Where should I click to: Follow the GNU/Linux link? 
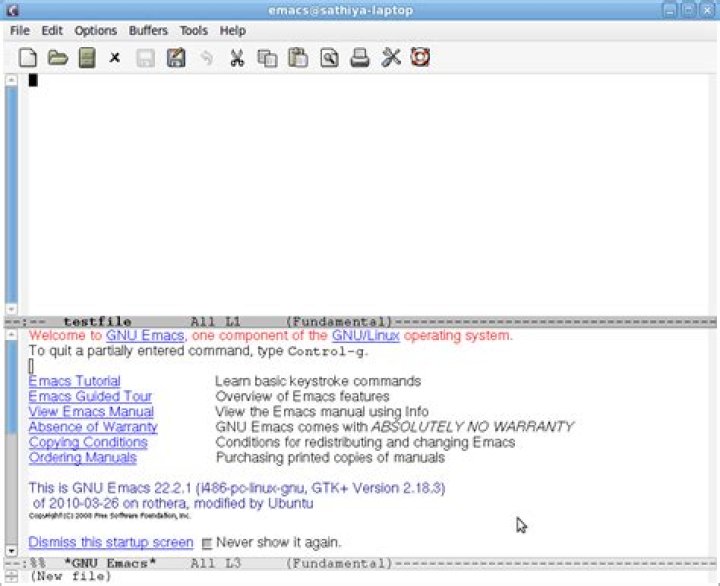pyautogui.click(x=366, y=336)
